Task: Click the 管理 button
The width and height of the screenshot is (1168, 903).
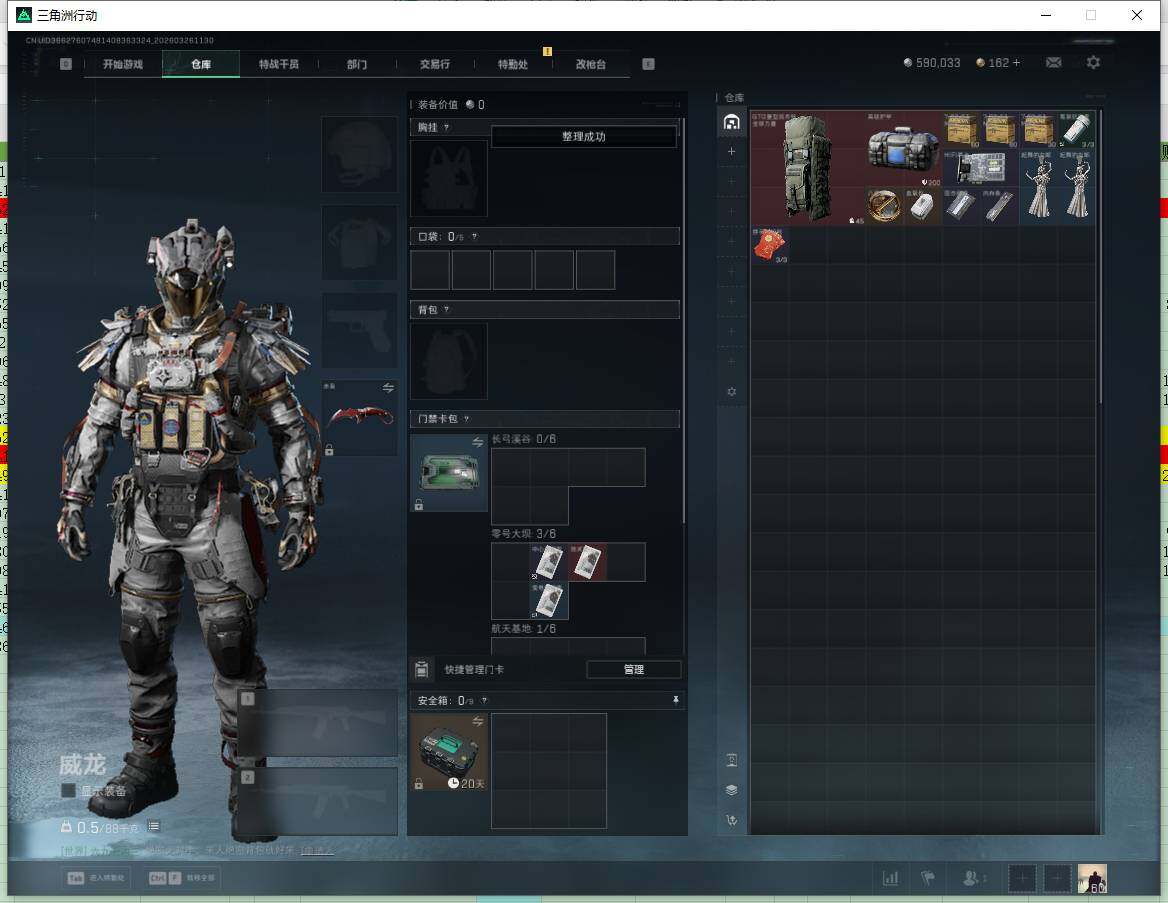Action: (634, 669)
